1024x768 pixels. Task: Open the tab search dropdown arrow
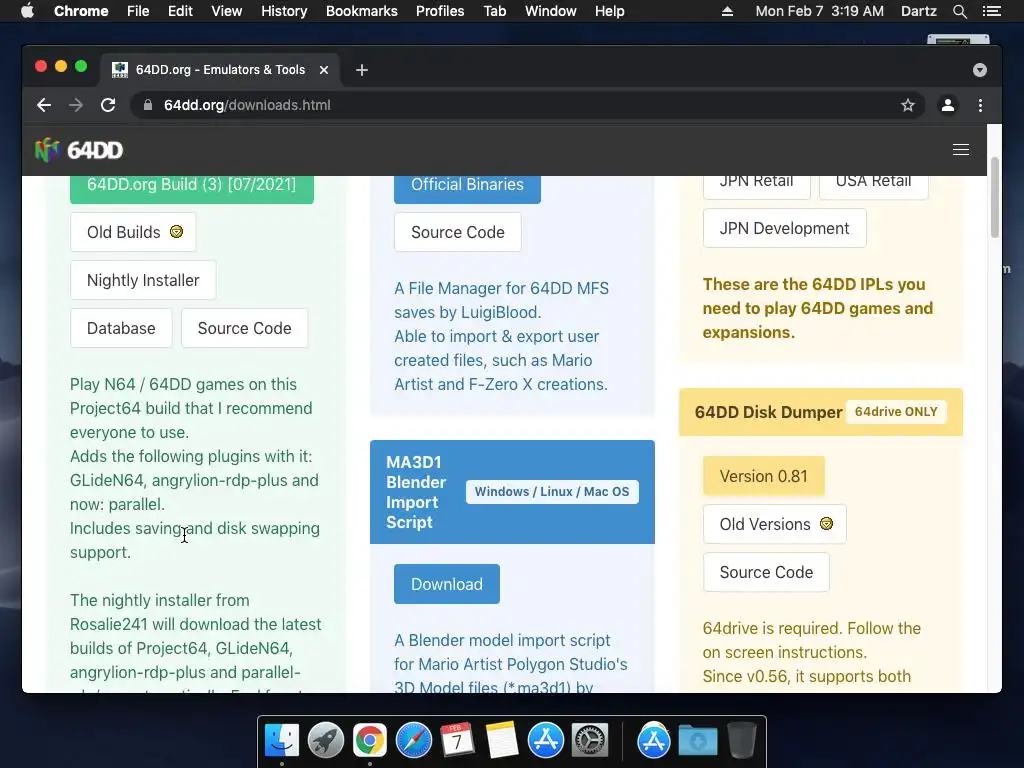point(980,70)
